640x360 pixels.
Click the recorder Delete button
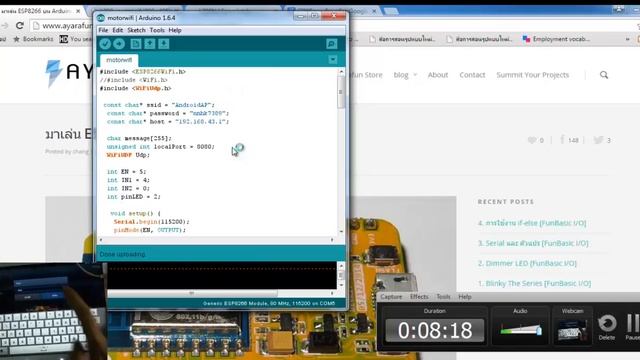(607, 327)
